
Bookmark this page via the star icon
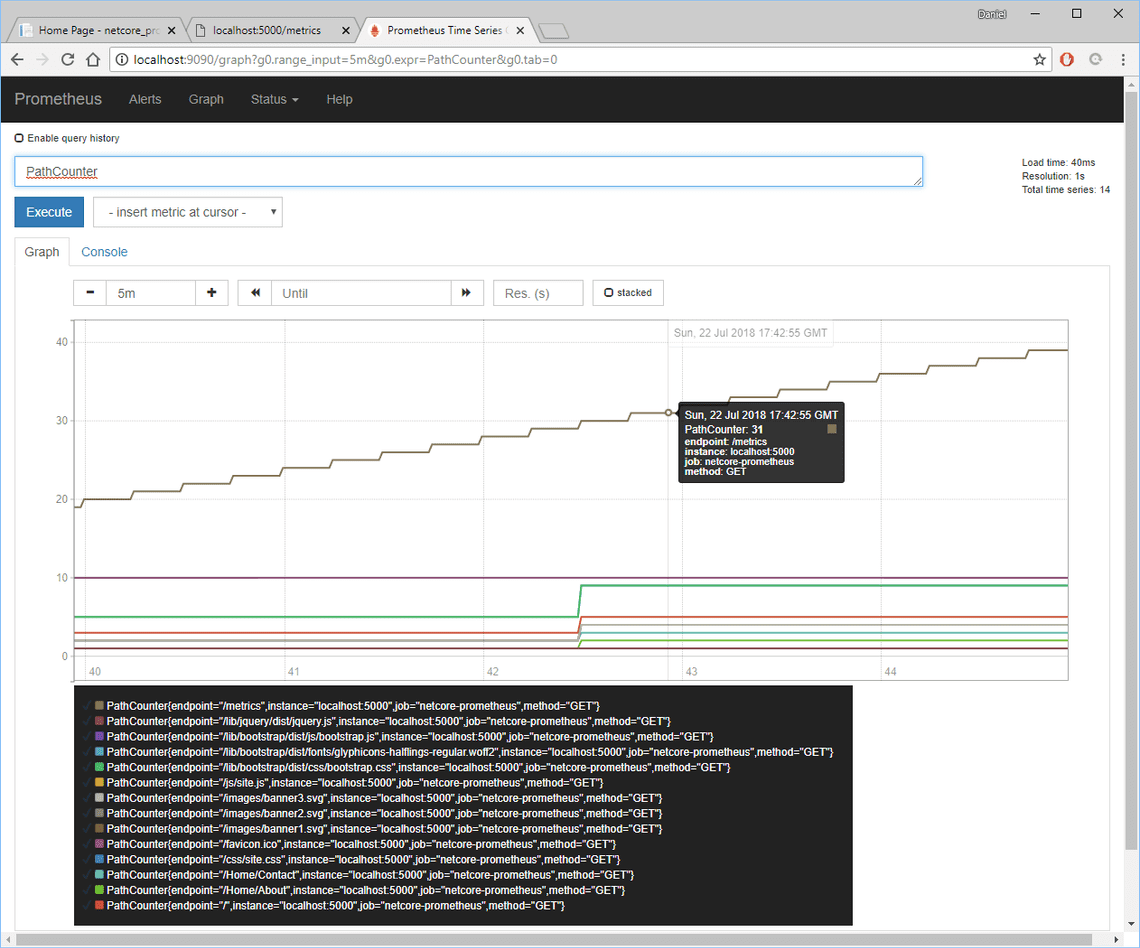(x=1039, y=59)
